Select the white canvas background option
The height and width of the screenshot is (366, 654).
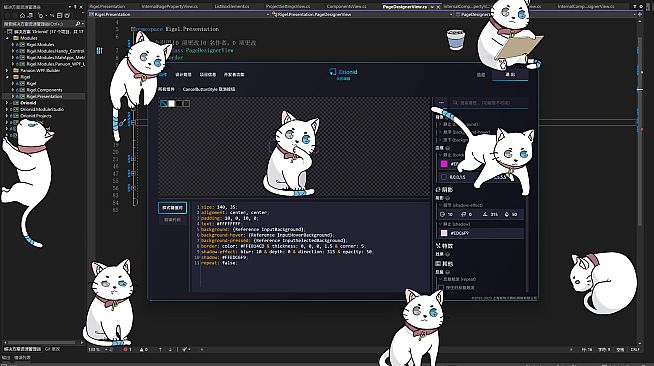coord(171,103)
